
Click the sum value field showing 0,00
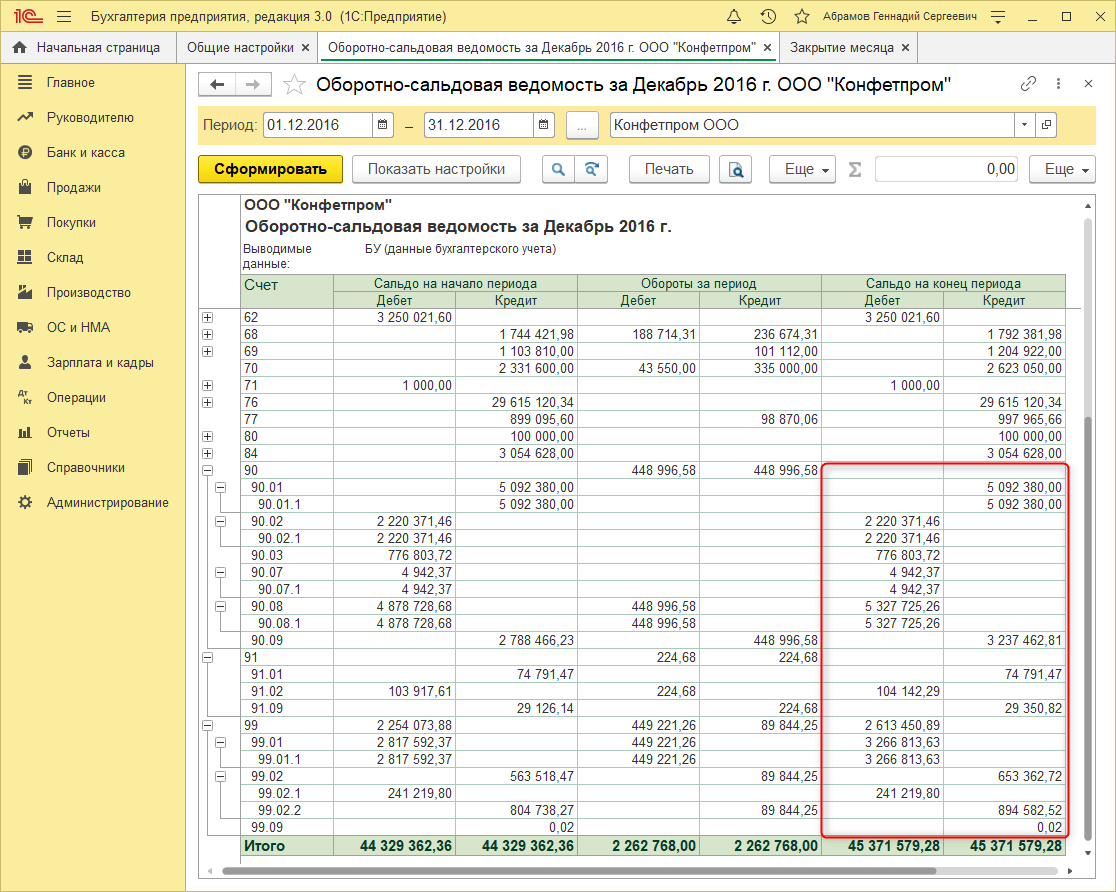tap(945, 170)
